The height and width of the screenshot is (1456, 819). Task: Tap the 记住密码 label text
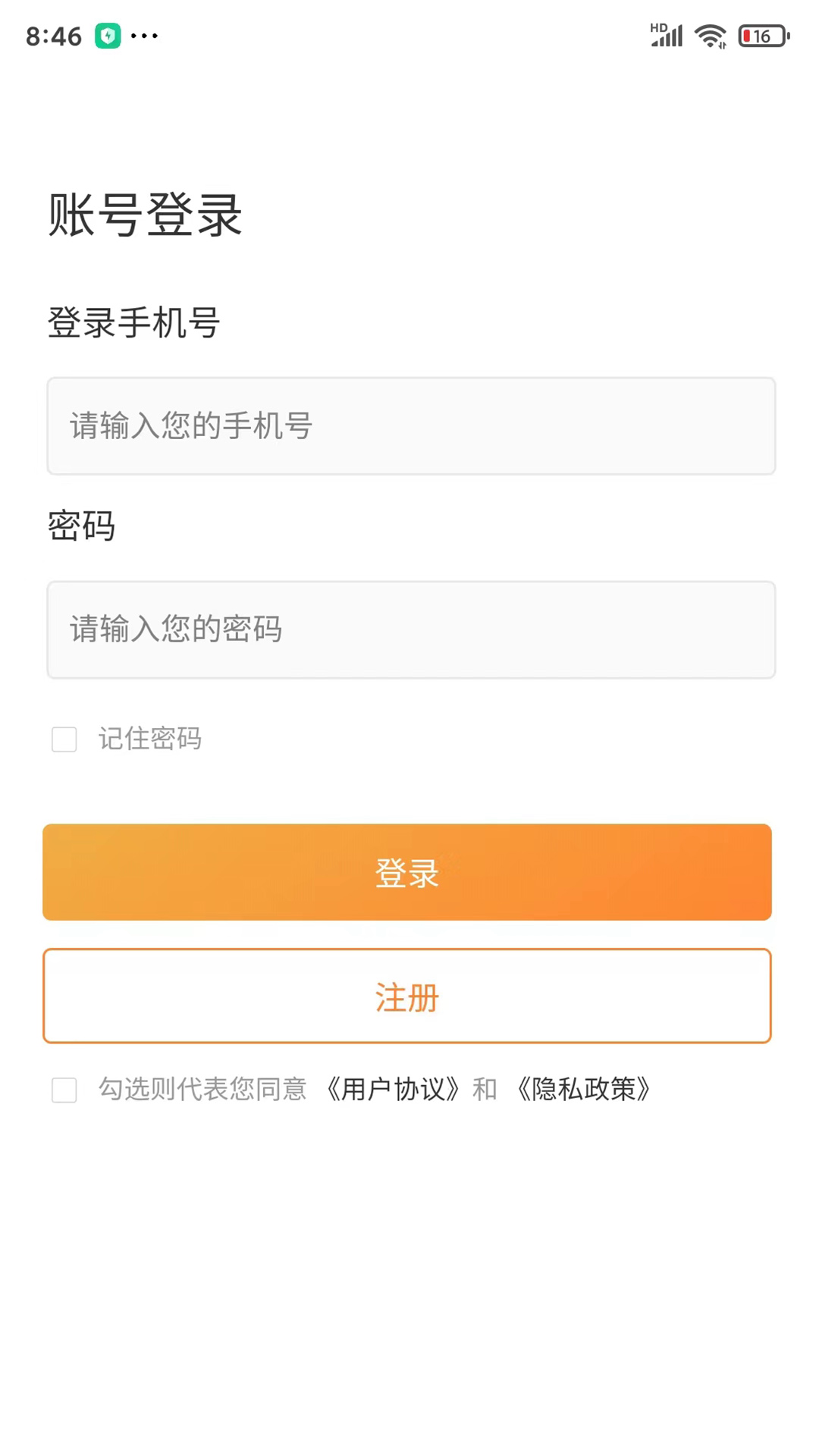click(x=150, y=739)
